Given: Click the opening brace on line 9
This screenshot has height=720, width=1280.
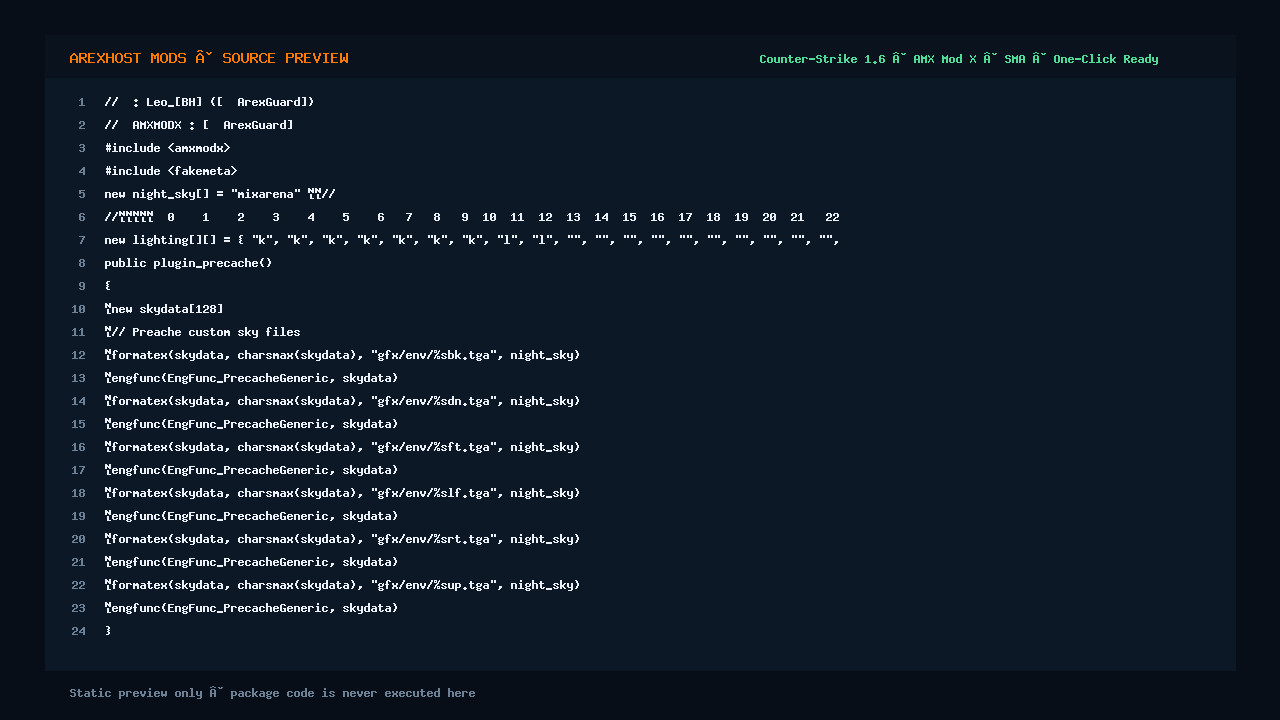Looking at the screenshot, I should pyautogui.click(x=108, y=286).
